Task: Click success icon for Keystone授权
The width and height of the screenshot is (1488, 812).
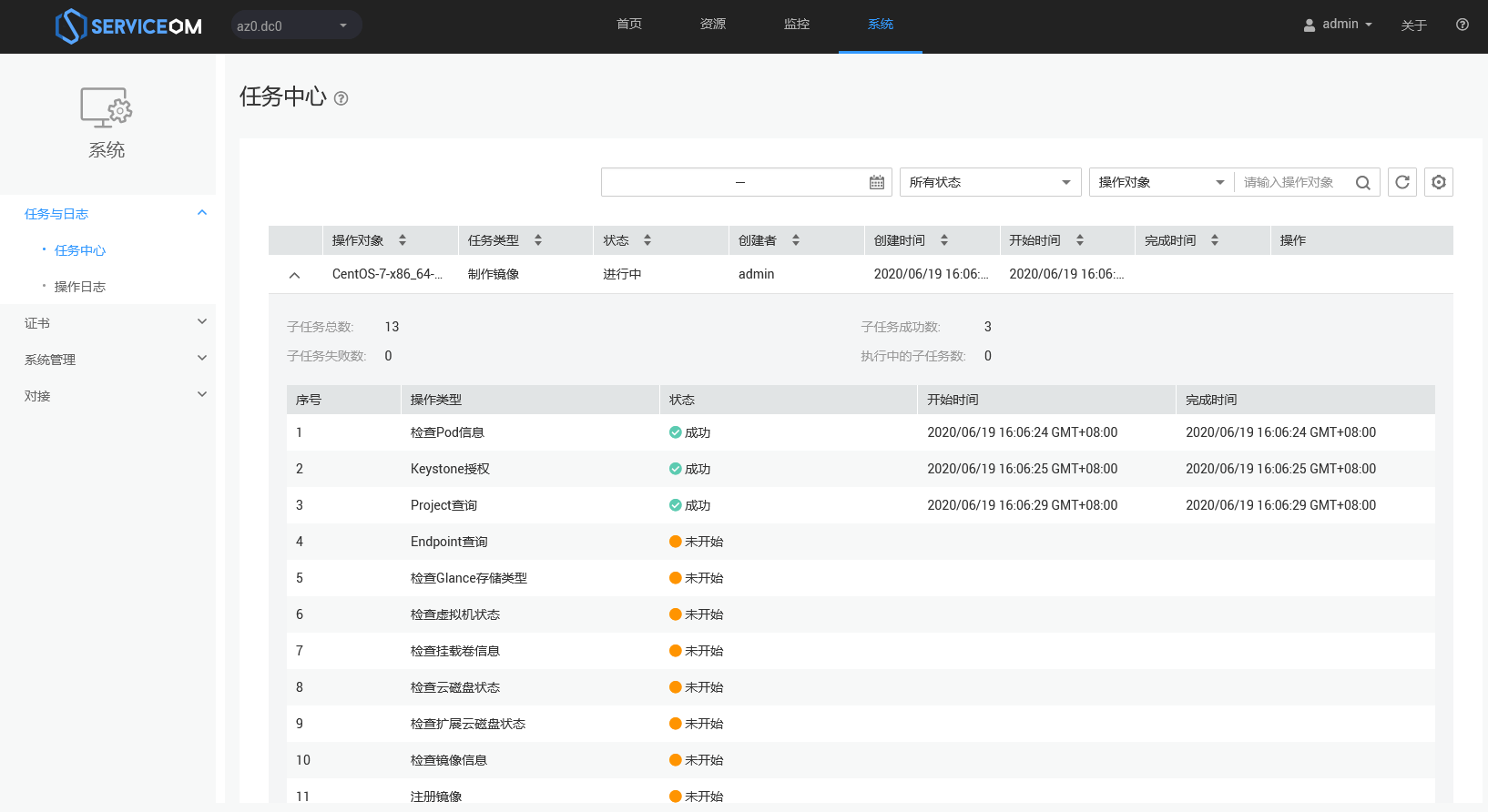Action: click(676, 469)
